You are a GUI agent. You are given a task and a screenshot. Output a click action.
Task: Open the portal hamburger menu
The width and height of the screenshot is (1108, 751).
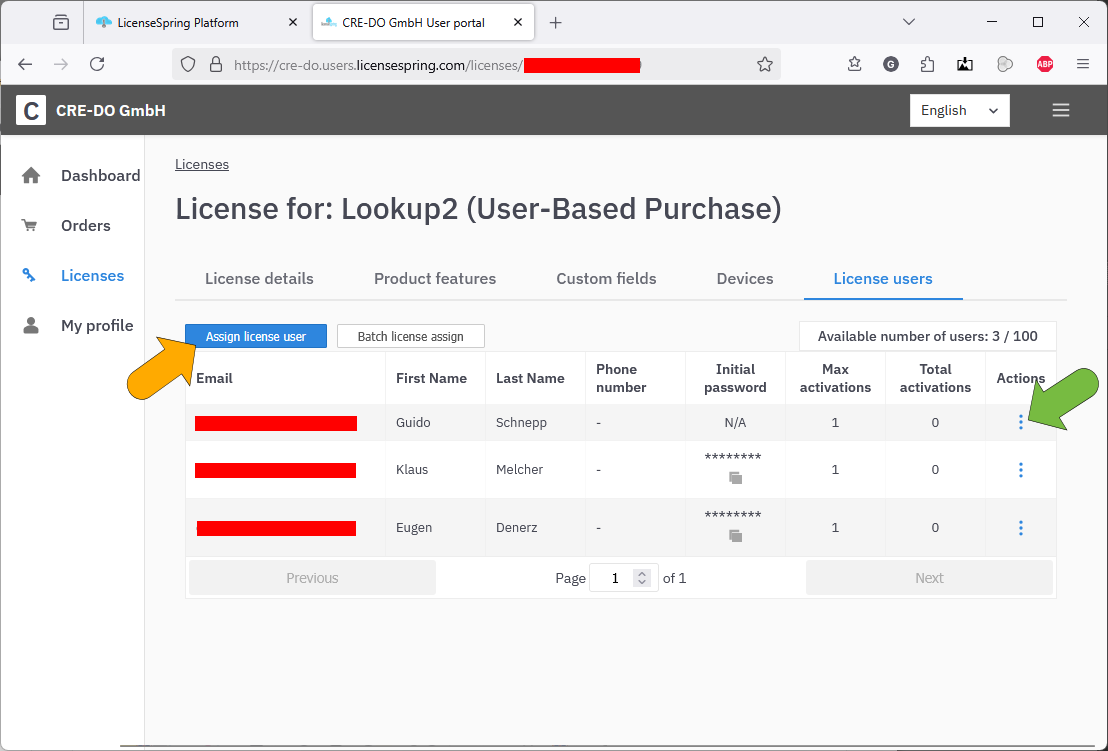[x=1061, y=110]
